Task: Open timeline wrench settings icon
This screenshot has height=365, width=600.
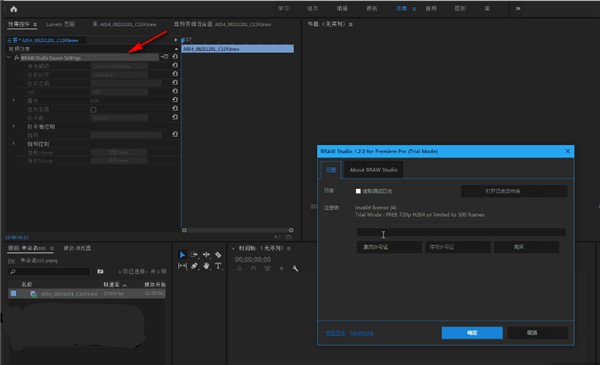Action: [x=295, y=269]
